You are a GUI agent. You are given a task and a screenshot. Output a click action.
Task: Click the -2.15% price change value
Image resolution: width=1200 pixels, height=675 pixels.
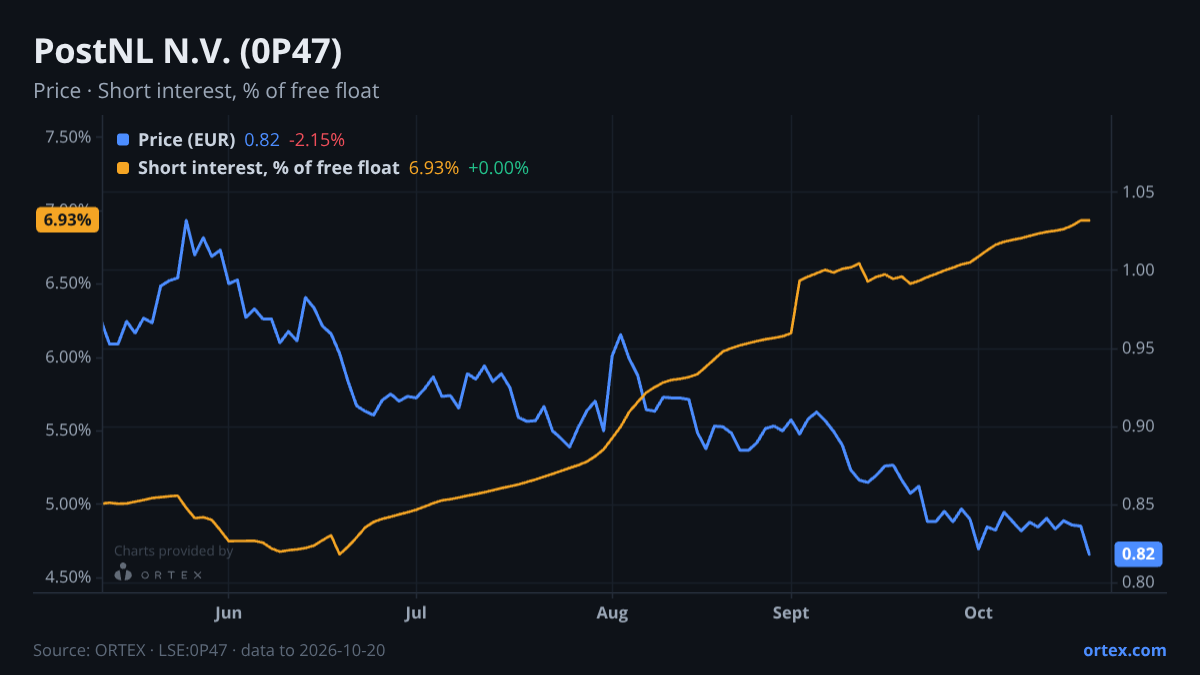tap(317, 140)
